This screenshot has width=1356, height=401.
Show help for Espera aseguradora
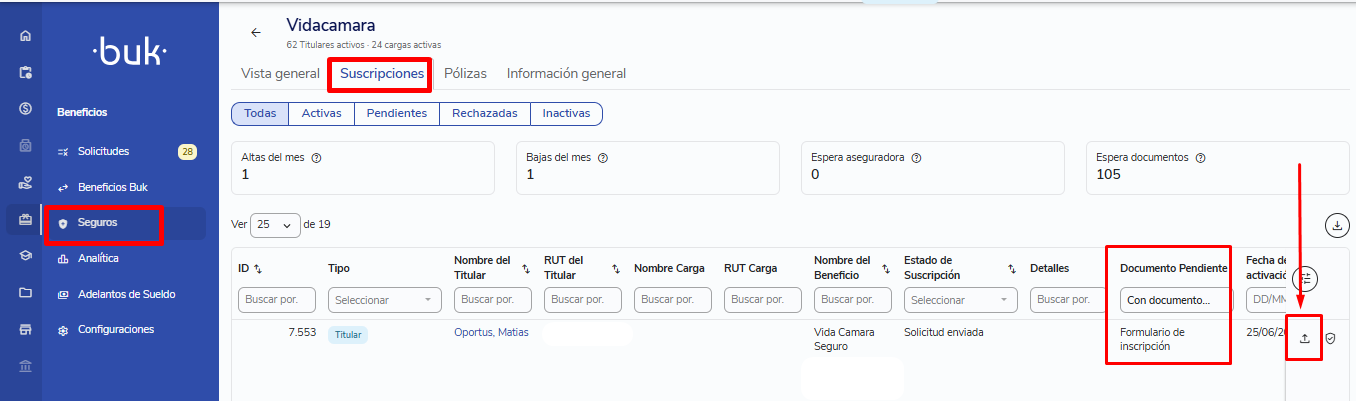coord(917,158)
